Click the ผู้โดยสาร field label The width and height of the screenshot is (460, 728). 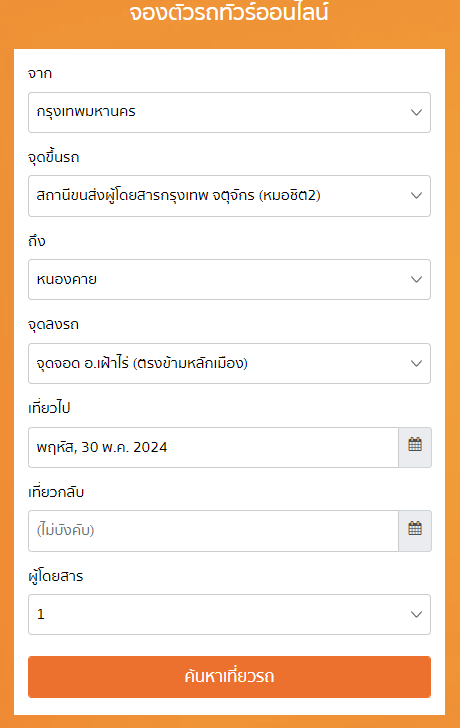[56, 576]
